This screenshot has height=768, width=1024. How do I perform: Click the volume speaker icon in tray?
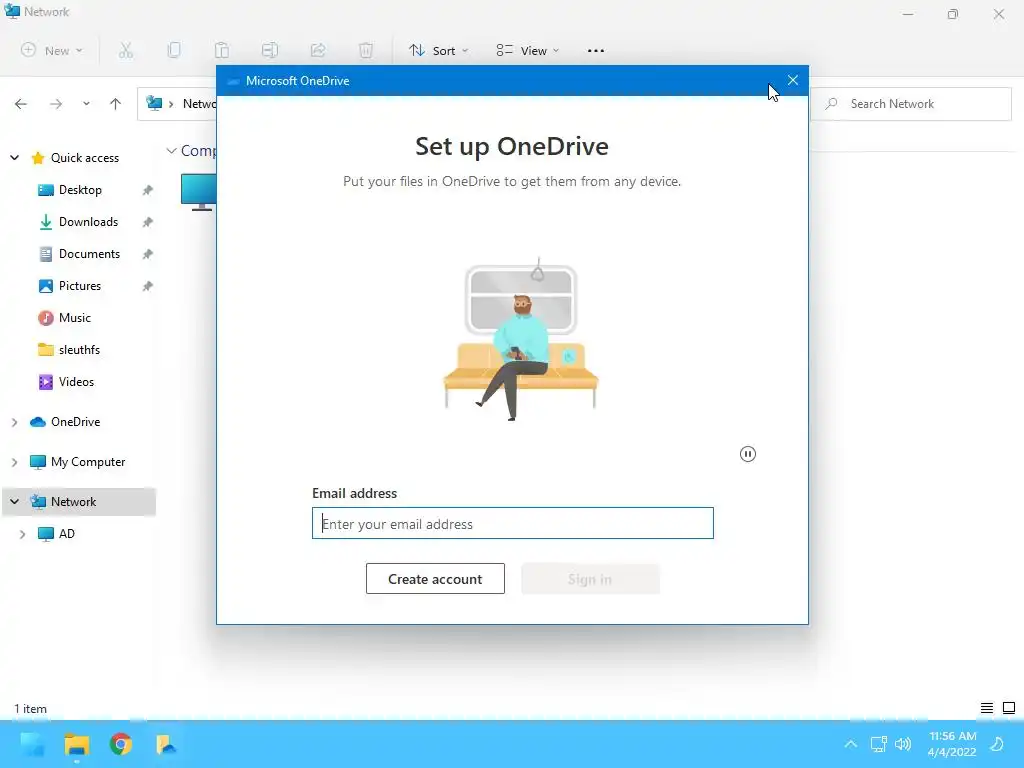coord(903,744)
